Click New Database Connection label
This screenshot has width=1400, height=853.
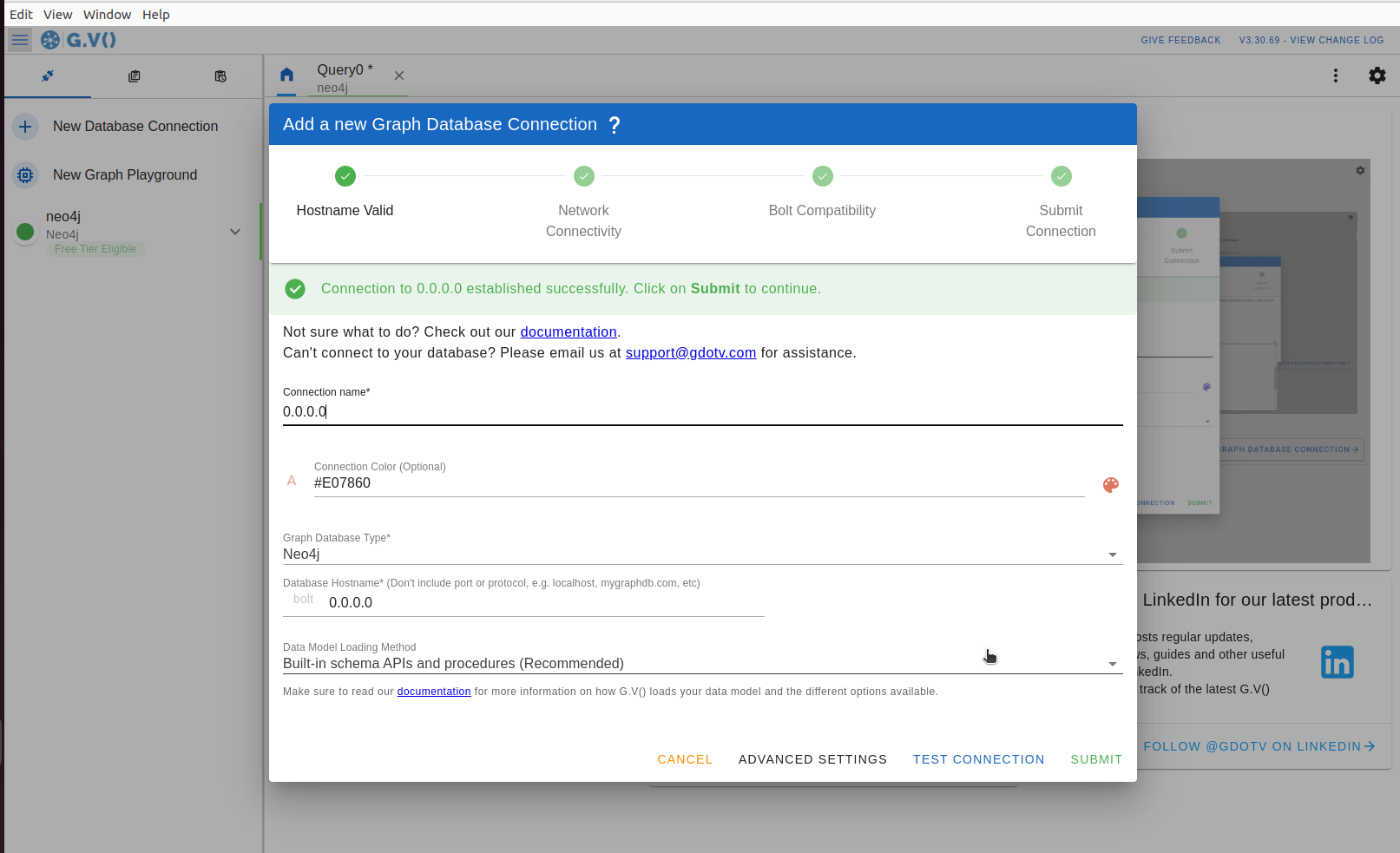coord(135,127)
